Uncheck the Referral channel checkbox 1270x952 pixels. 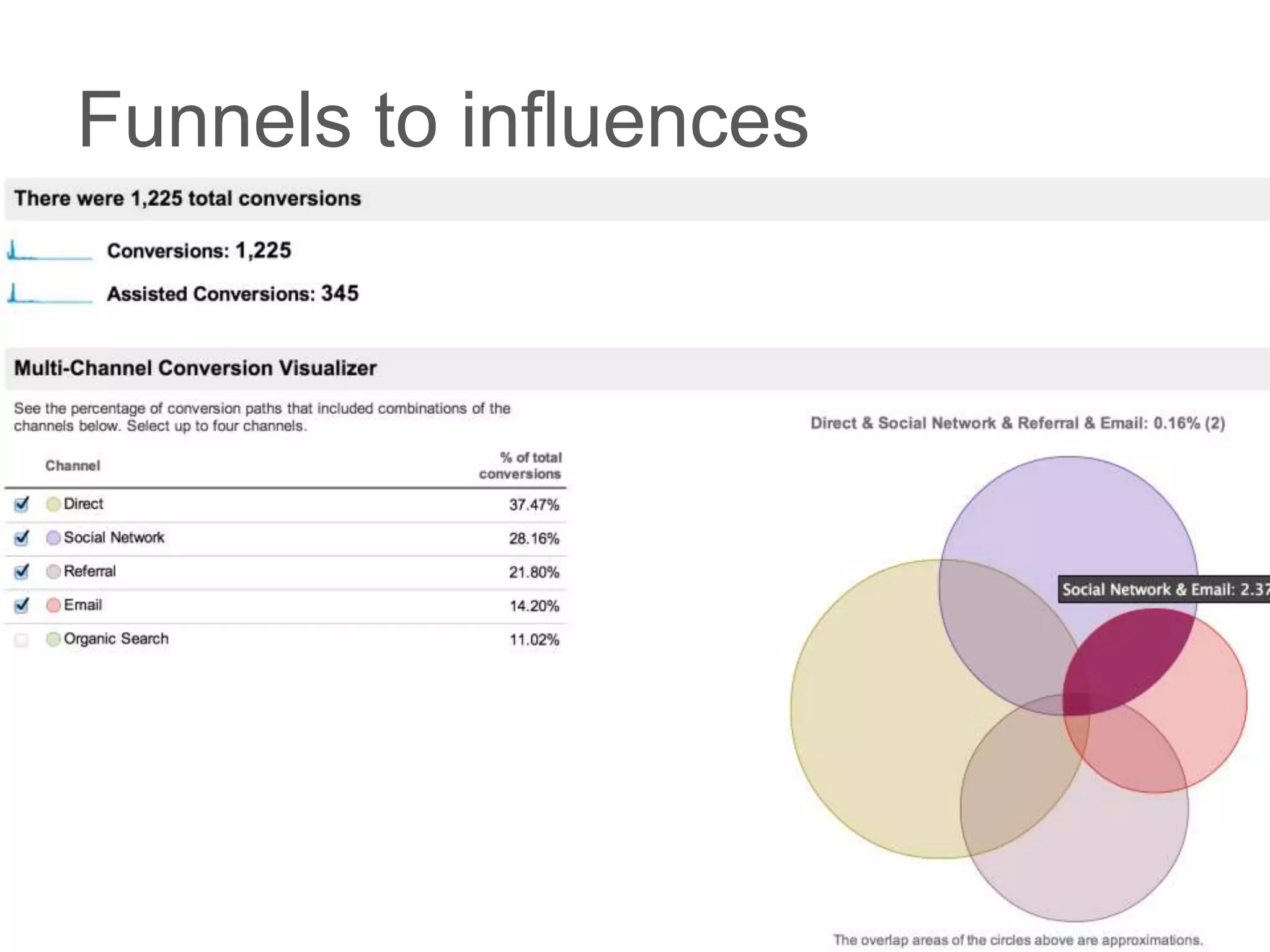point(22,571)
